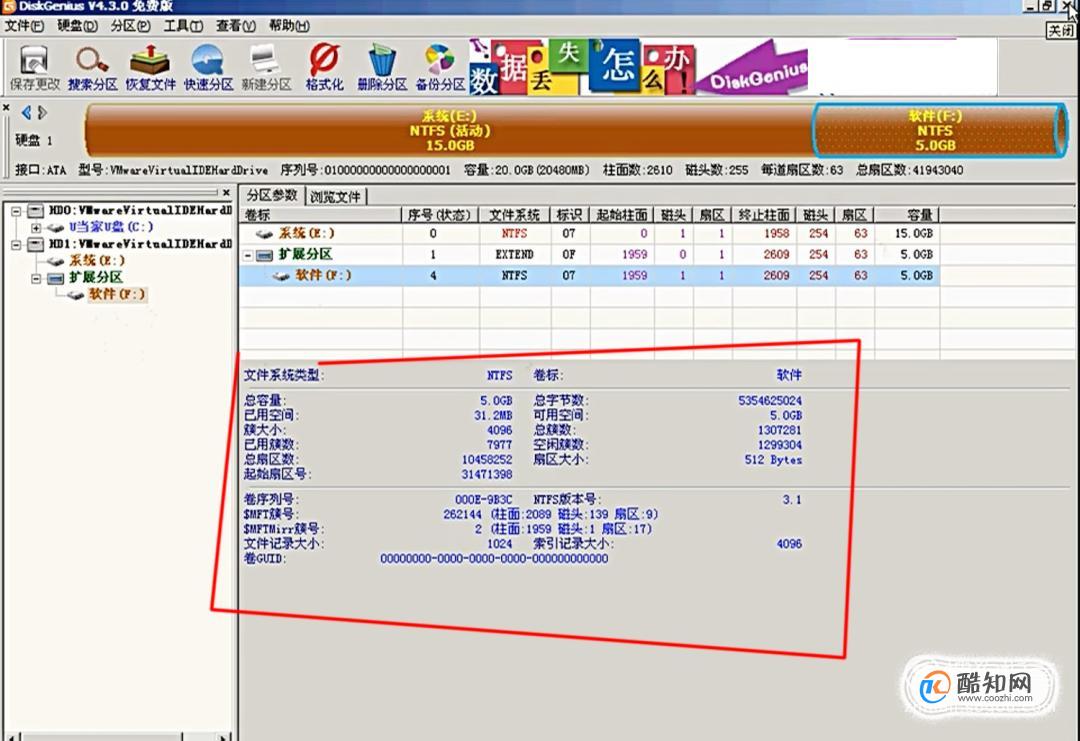The width and height of the screenshot is (1080, 741).
Task: Select the 系统(E:) partition bar in disk map
Action: 448,131
